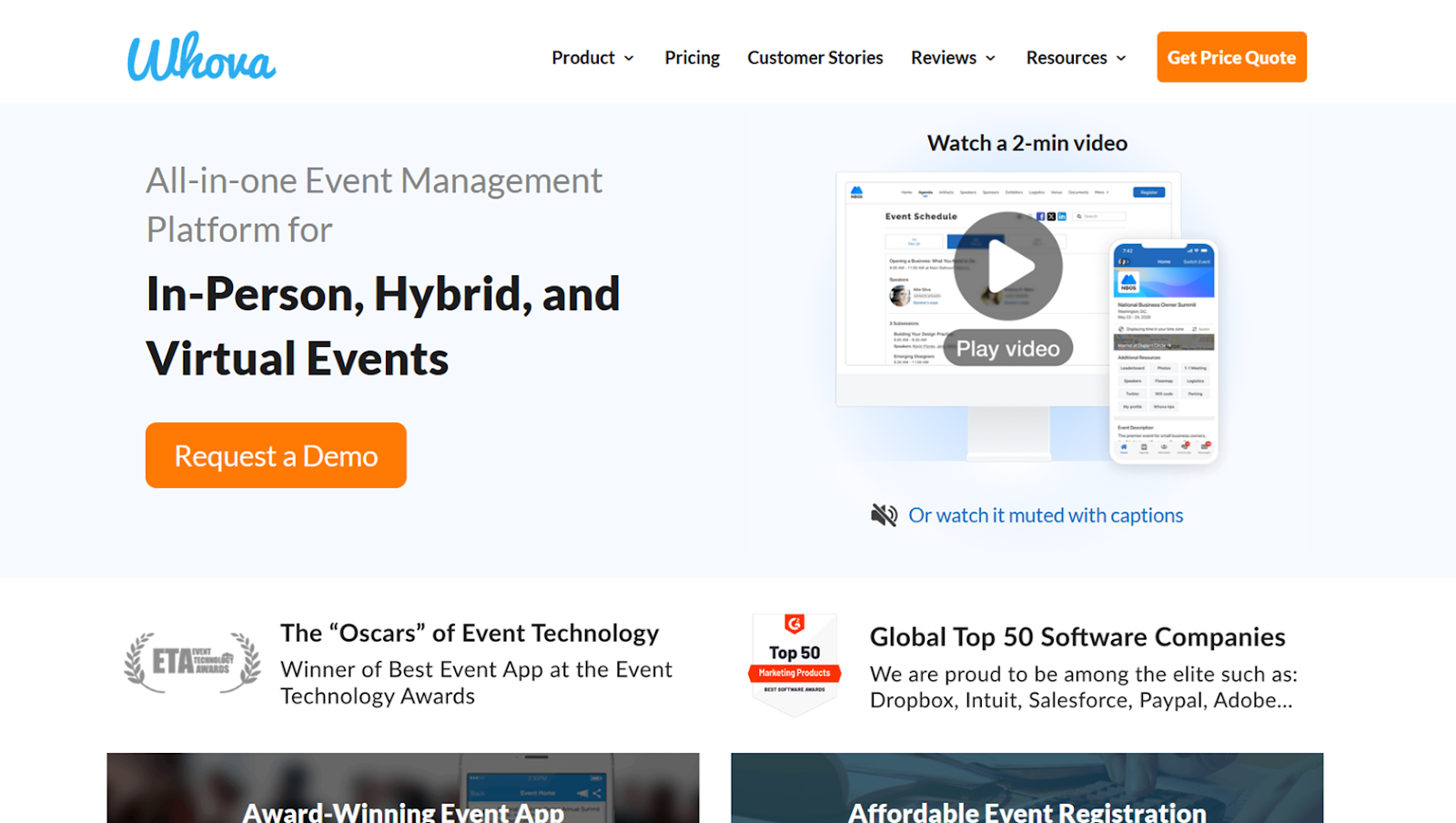Viewport: 1456px width, 823px height.
Task: Select the X share icon in the mockup
Action: tap(1051, 217)
